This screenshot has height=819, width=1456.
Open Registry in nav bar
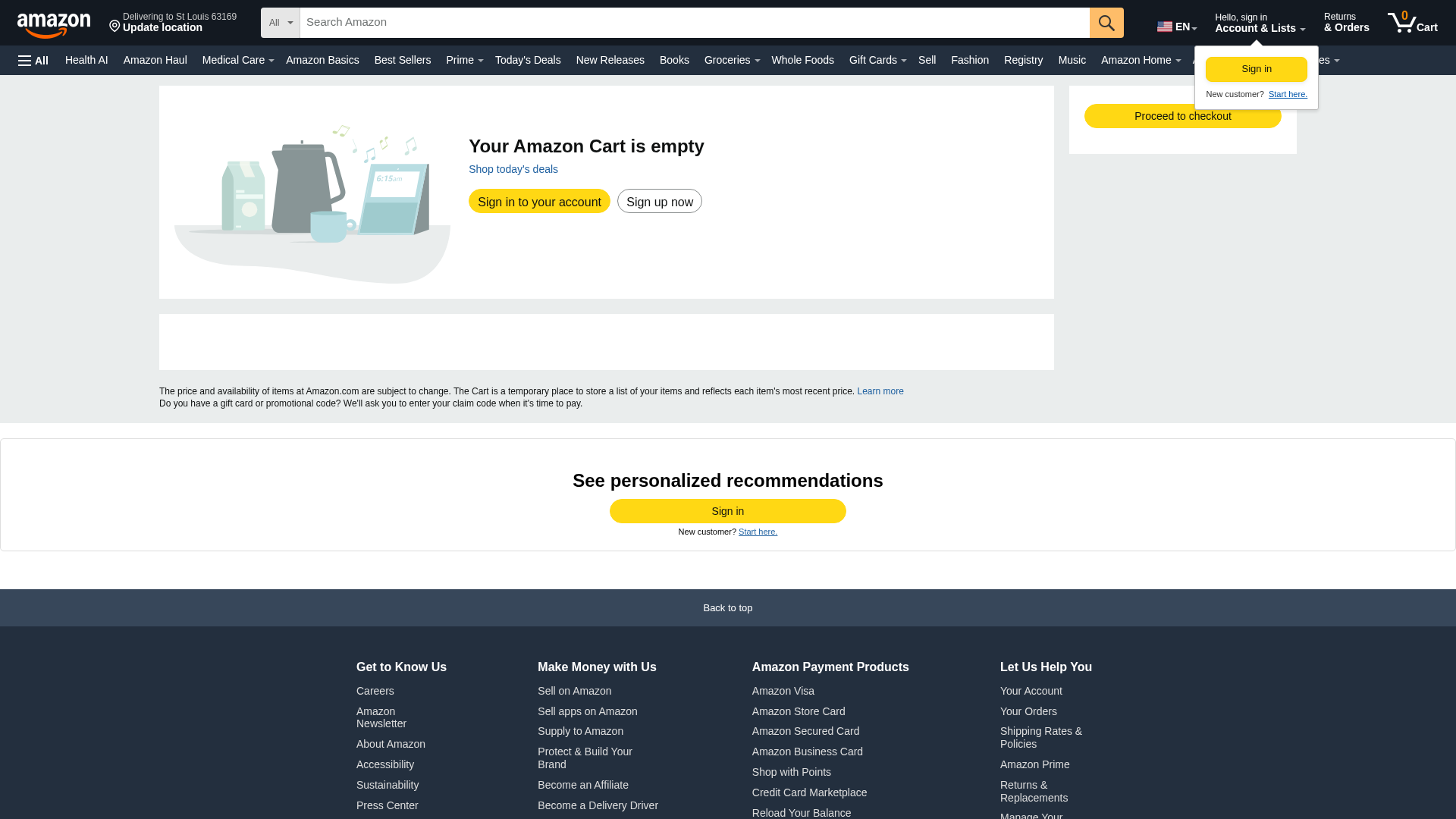coord(1023,60)
